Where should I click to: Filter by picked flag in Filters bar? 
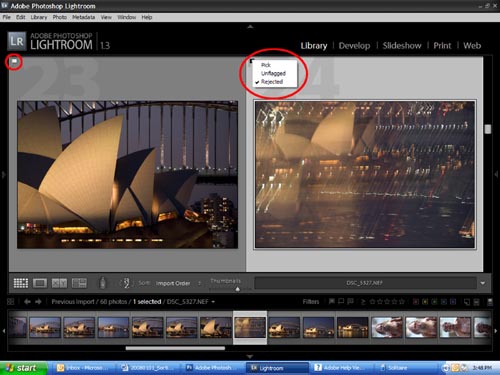pyautogui.click(x=332, y=301)
